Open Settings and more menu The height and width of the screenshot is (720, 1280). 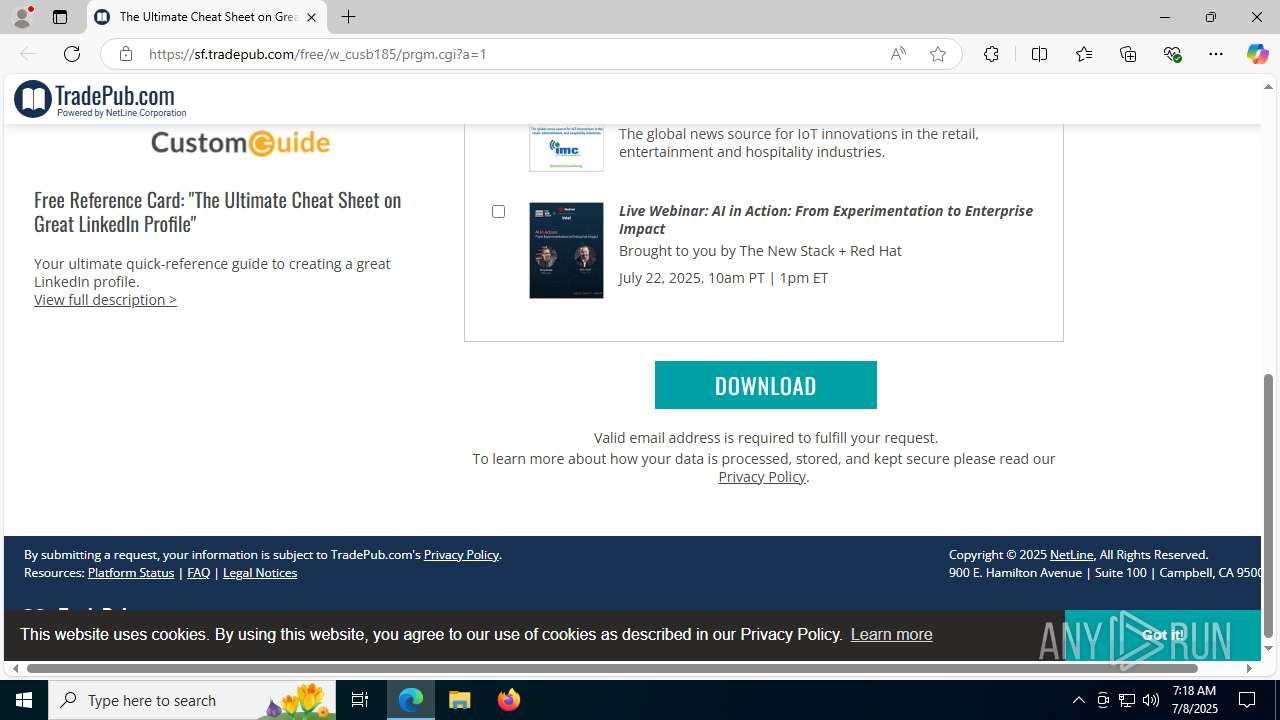[x=1216, y=54]
